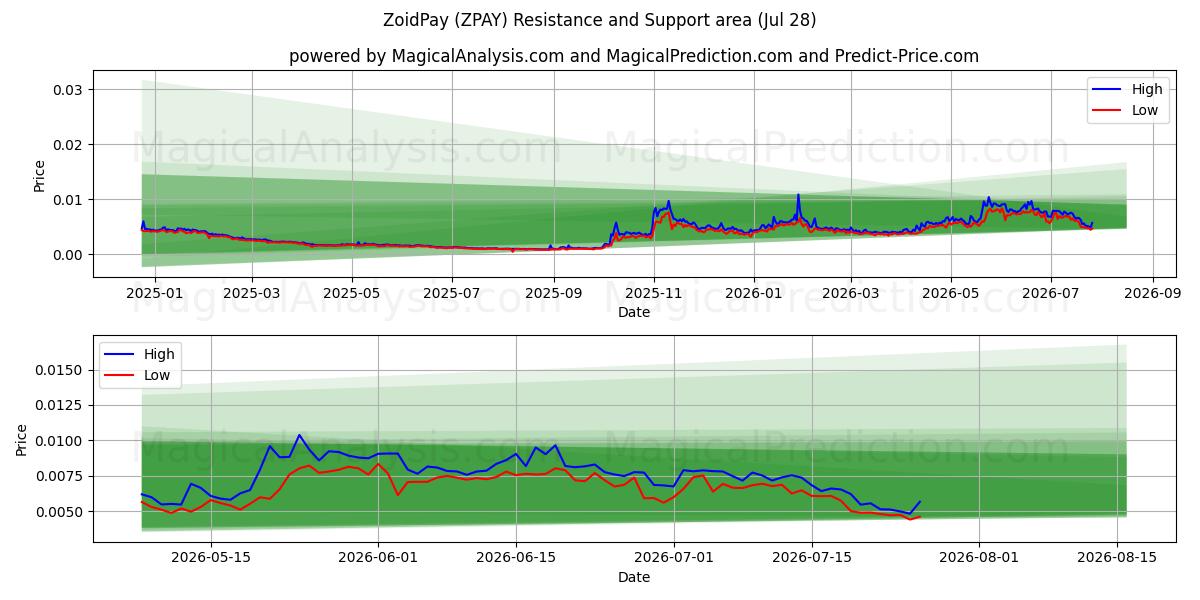1200x600 pixels.
Task: Click 'High' in the top chart legend
Action: pyautogui.click(x=1146, y=89)
